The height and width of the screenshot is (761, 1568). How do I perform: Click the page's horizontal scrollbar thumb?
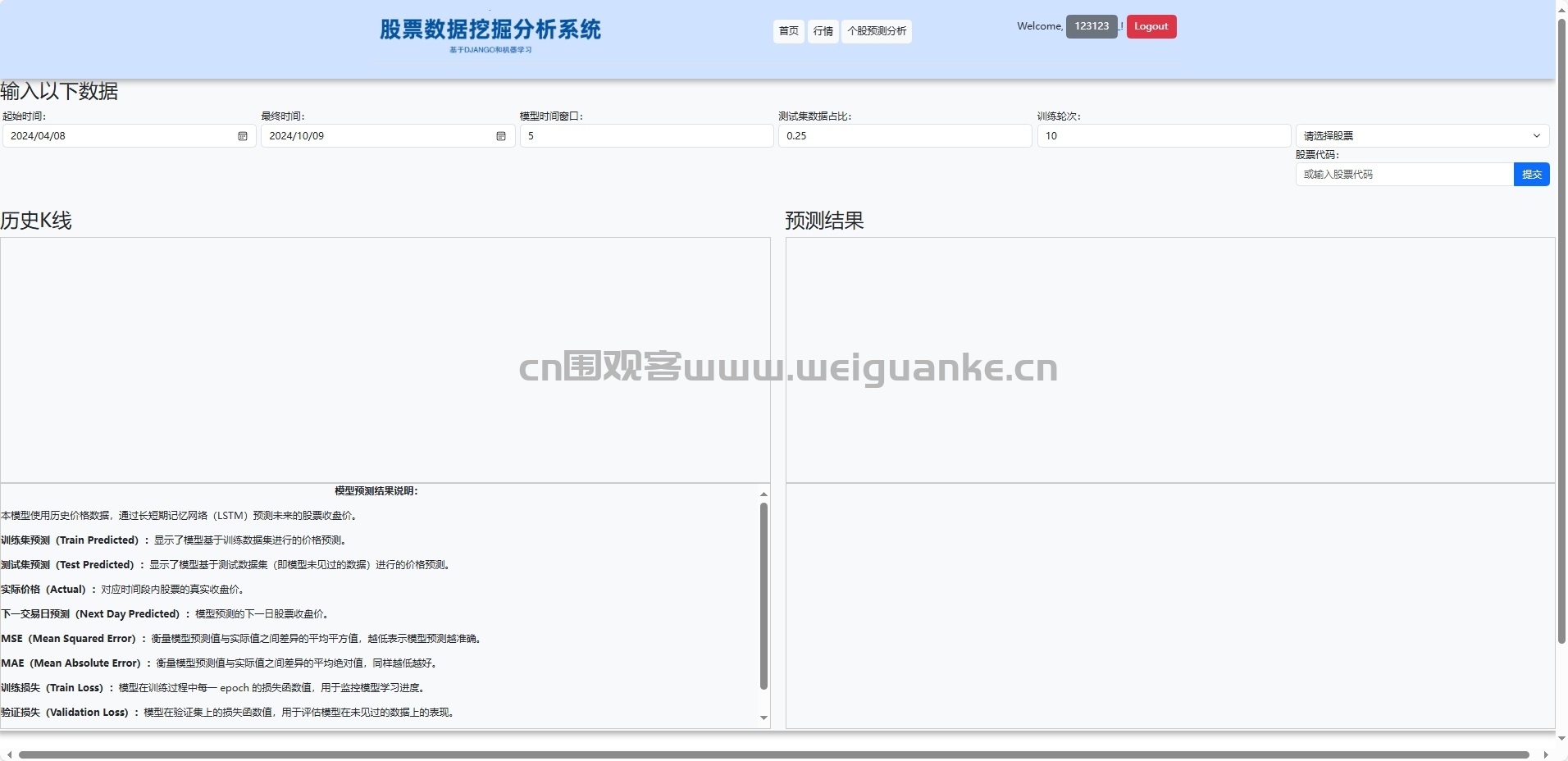773,754
